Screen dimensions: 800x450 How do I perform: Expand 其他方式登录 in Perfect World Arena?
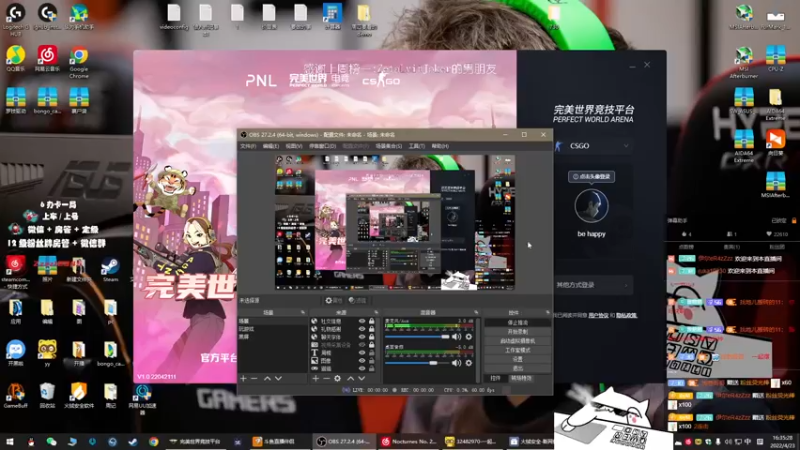[x=593, y=285]
